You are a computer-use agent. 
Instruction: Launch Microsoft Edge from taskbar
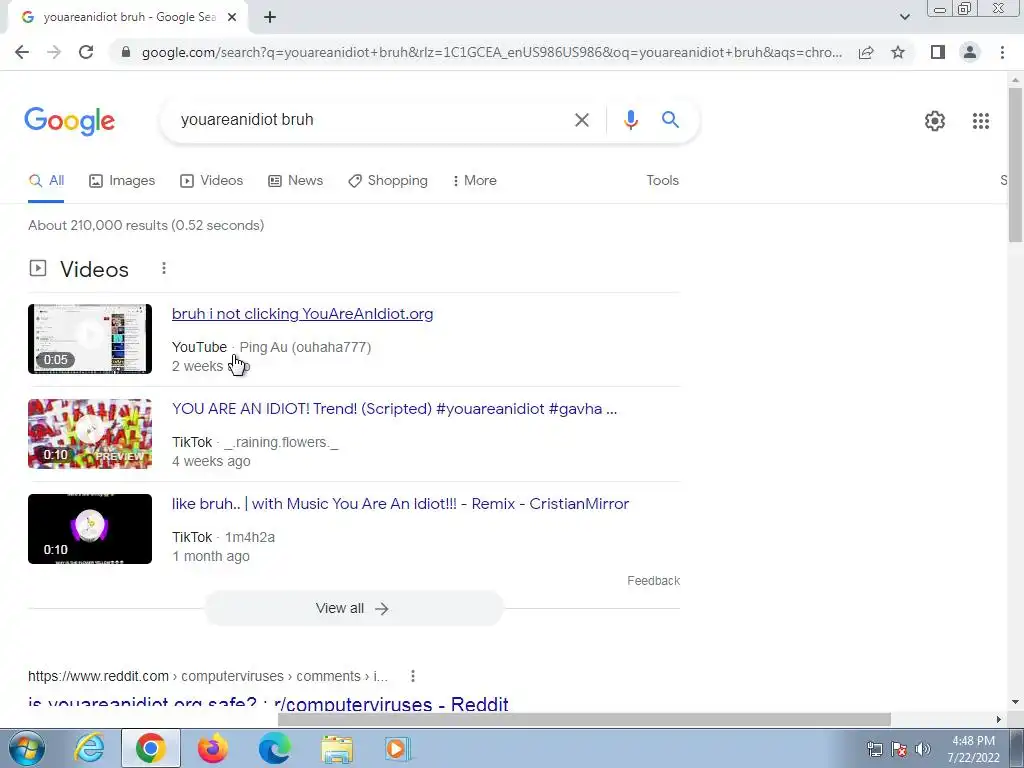pos(275,748)
